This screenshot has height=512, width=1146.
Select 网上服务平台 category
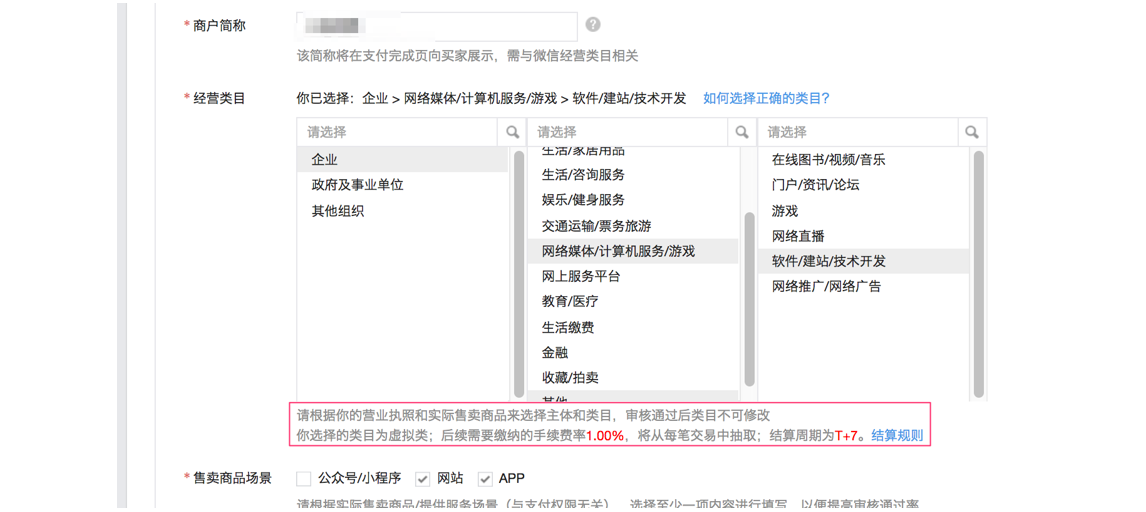633,276
